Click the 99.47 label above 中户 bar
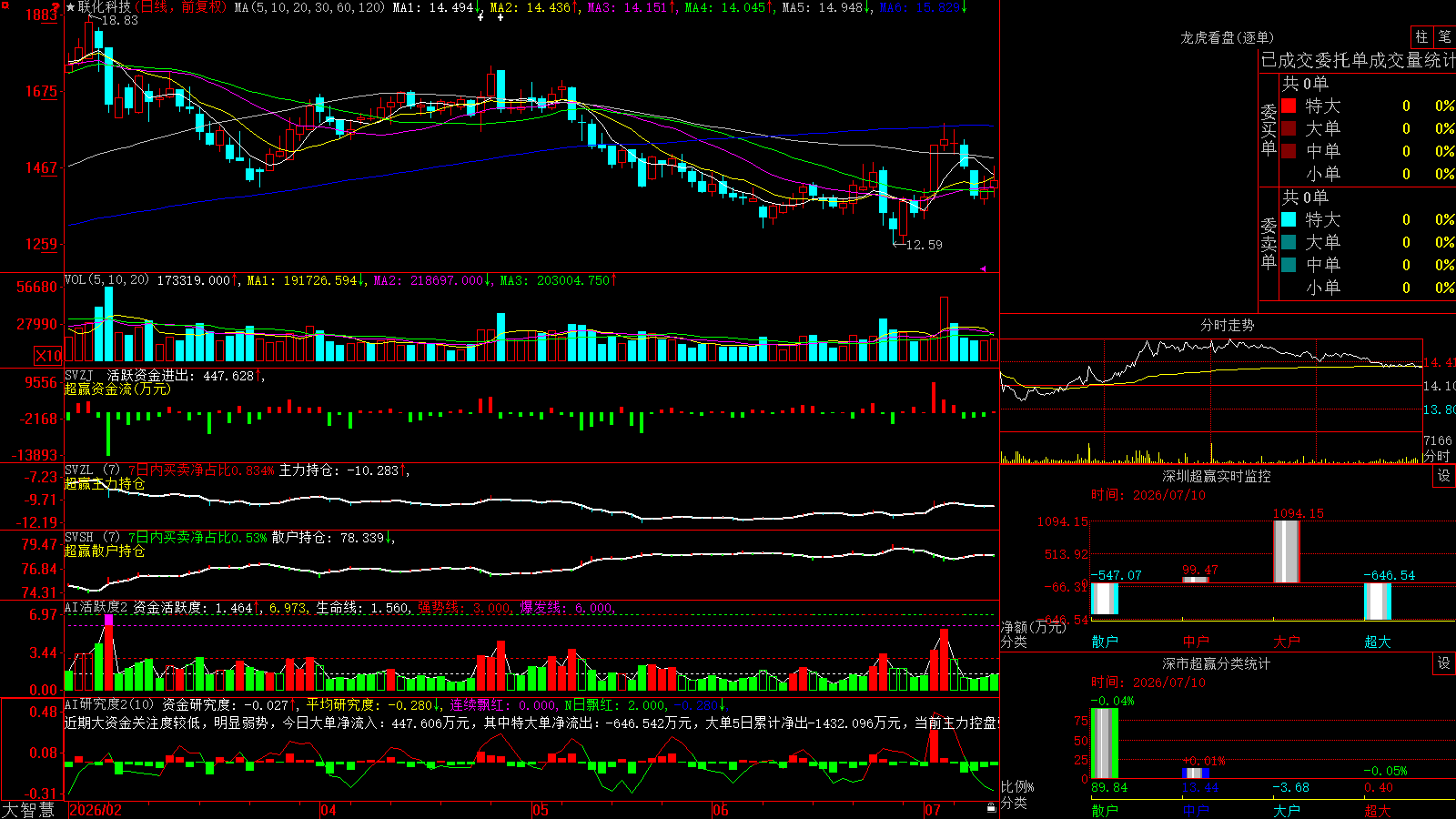The height and width of the screenshot is (819, 1456). coord(1199,571)
